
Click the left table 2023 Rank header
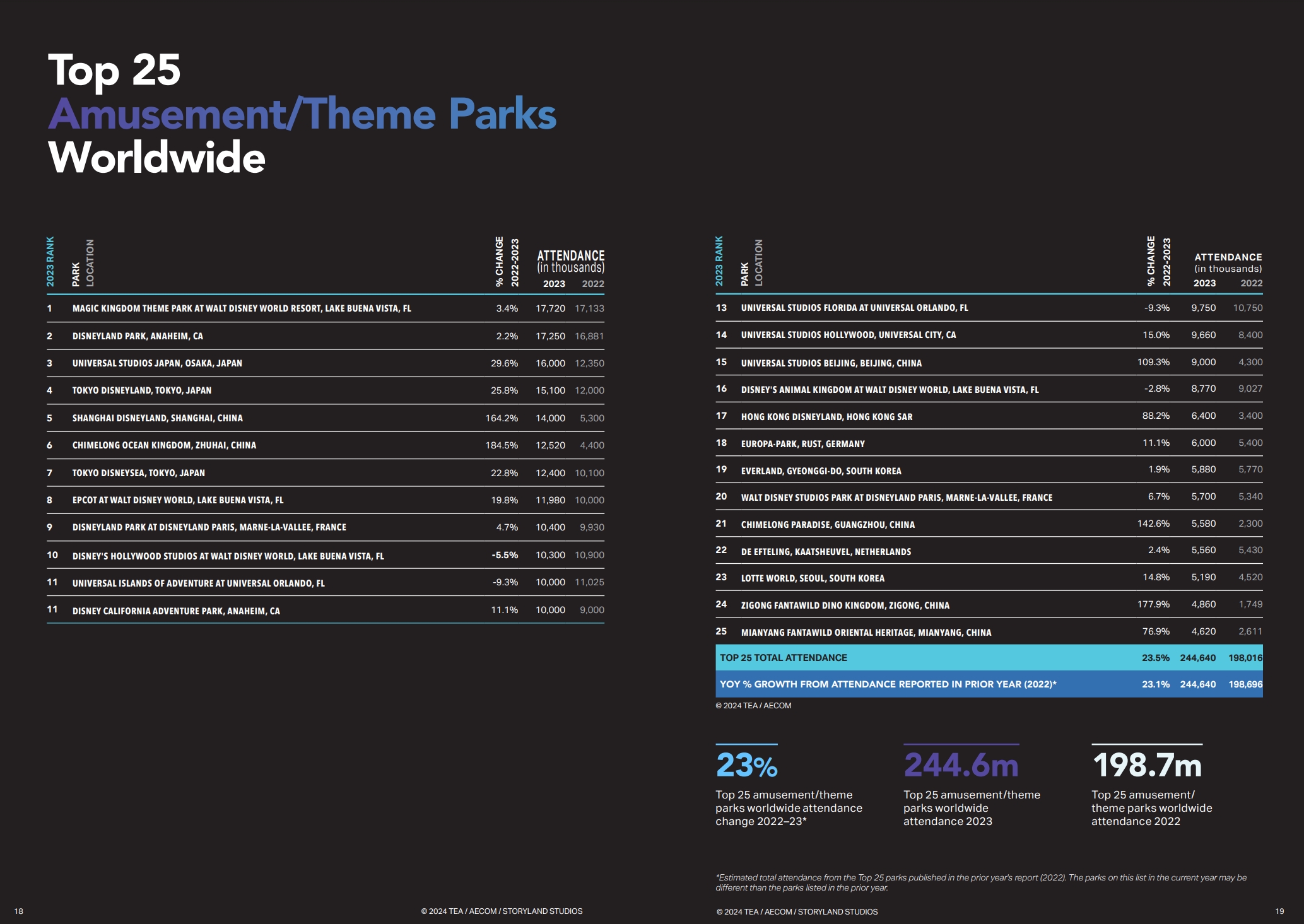50,262
